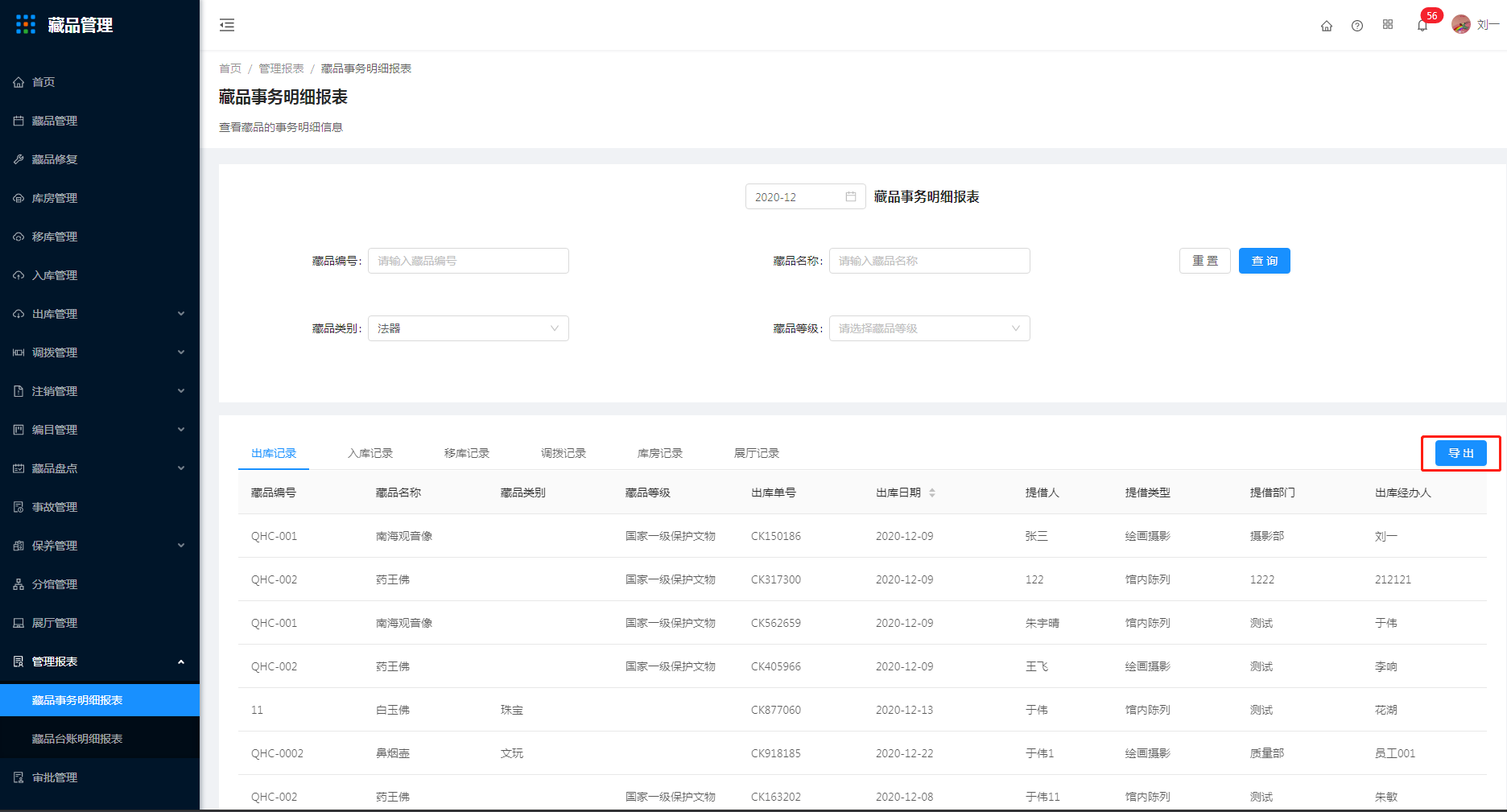Switch to the 移库记录 tab

point(467,453)
